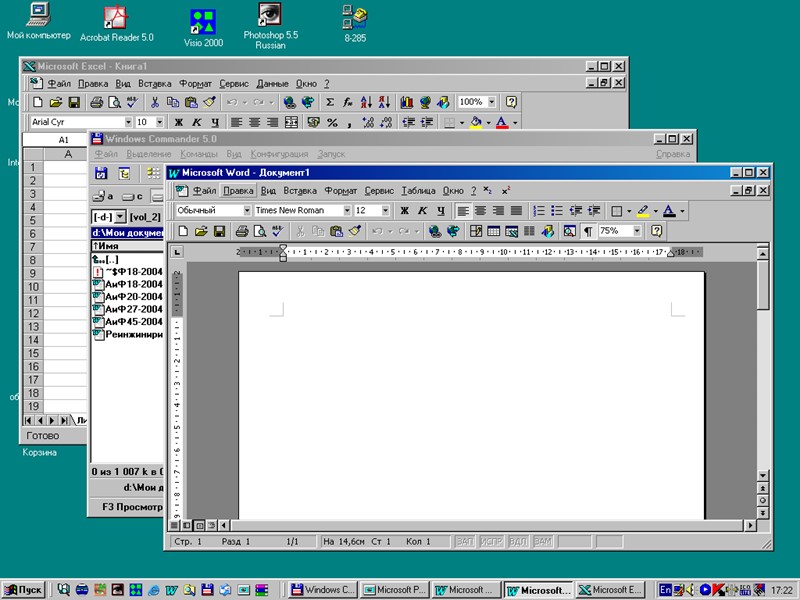The image size is (800, 600).
Task: Click Percent style icon in Excel
Action: pos(332,122)
